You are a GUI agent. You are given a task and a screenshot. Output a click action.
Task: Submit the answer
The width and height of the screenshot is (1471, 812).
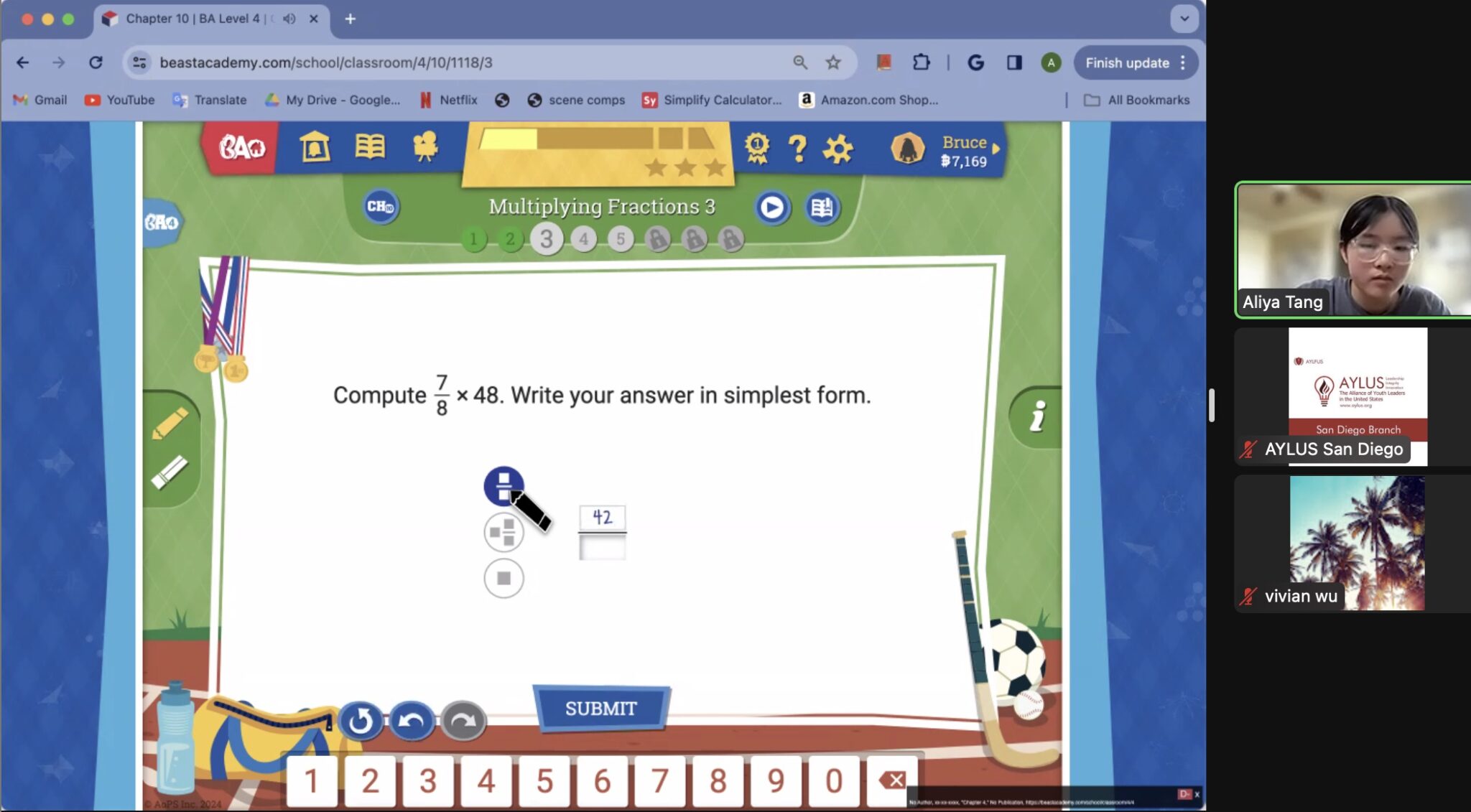600,709
